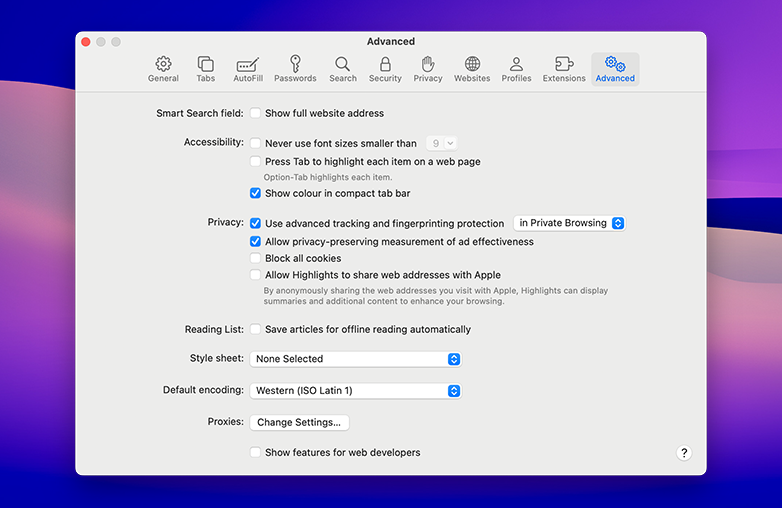Enable Show features for web developers
The width and height of the screenshot is (782, 508).
click(255, 452)
